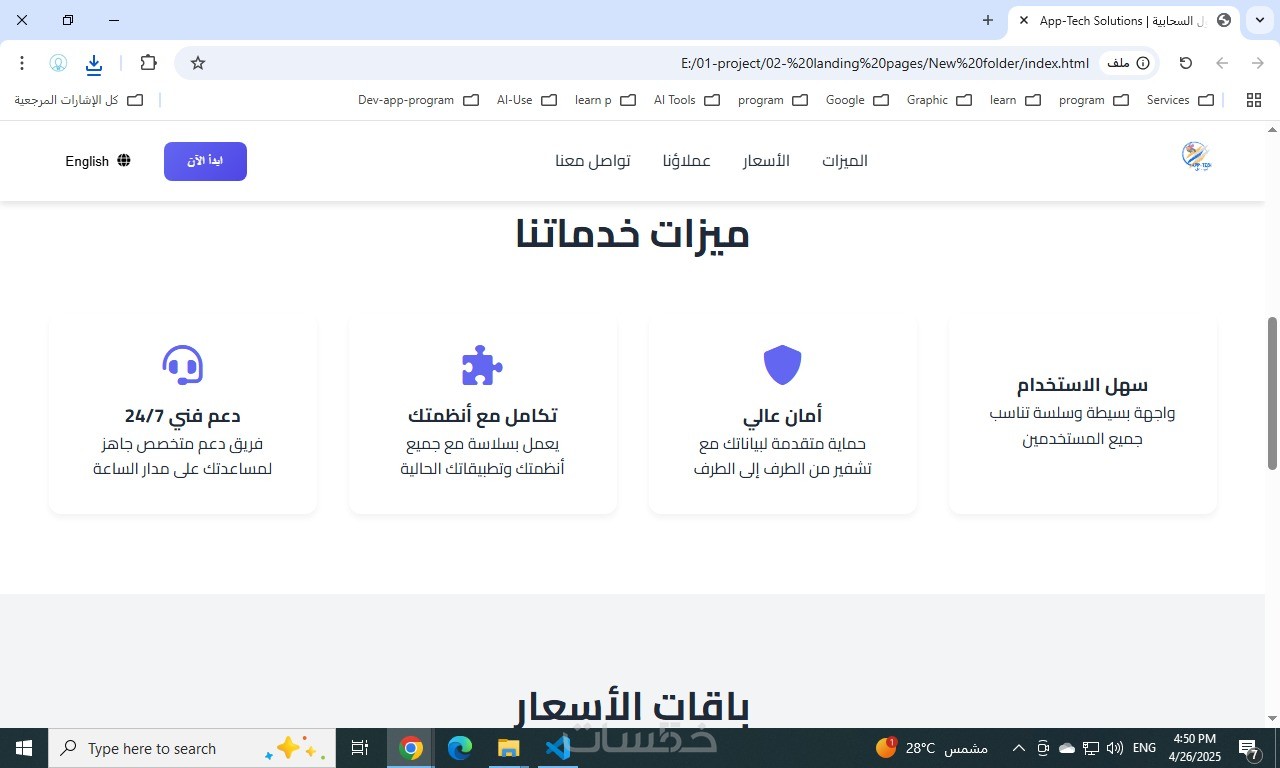Open the browser extensions icon
The image size is (1280, 768).
pyautogui.click(x=148, y=63)
